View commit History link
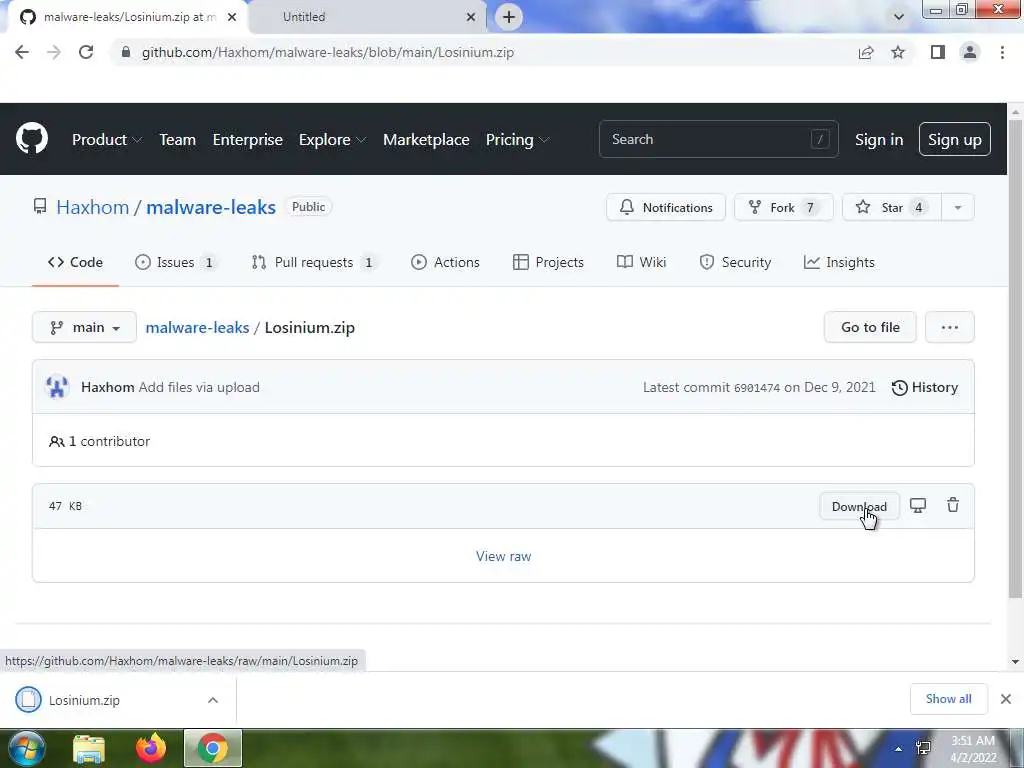This screenshot has width=1024, height=768. [925, 387]
